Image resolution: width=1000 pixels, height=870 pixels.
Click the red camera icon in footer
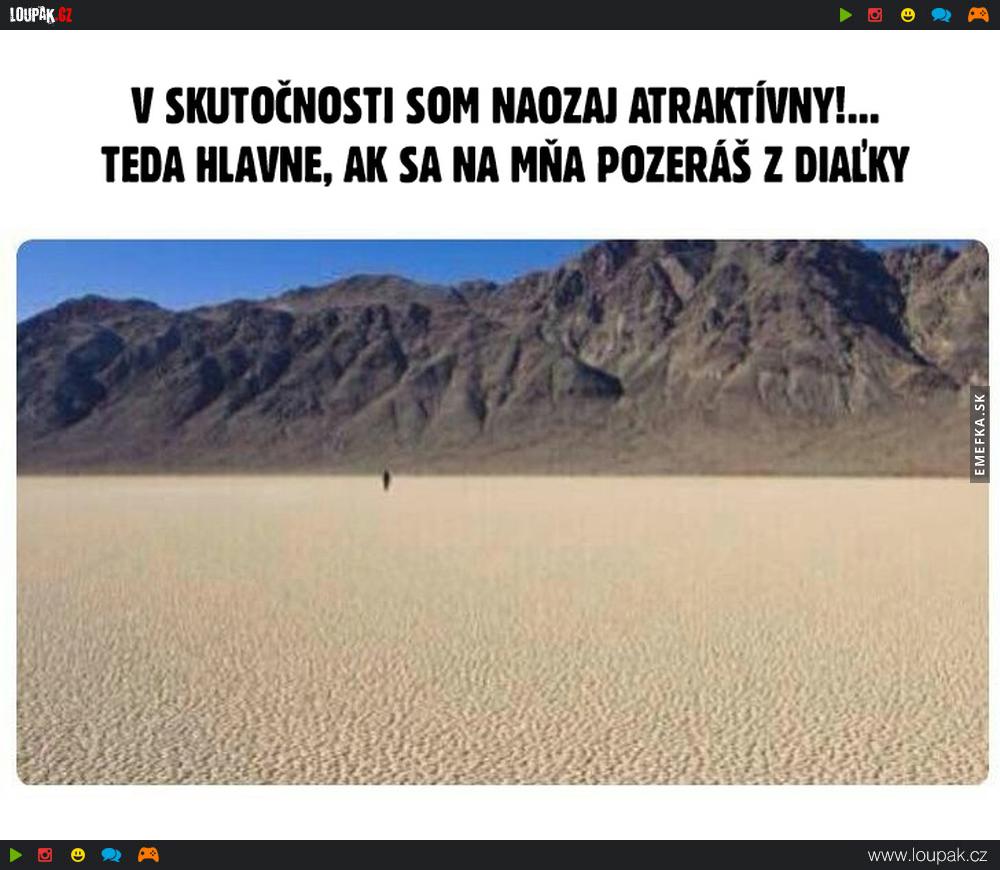[x=45, y=855]
